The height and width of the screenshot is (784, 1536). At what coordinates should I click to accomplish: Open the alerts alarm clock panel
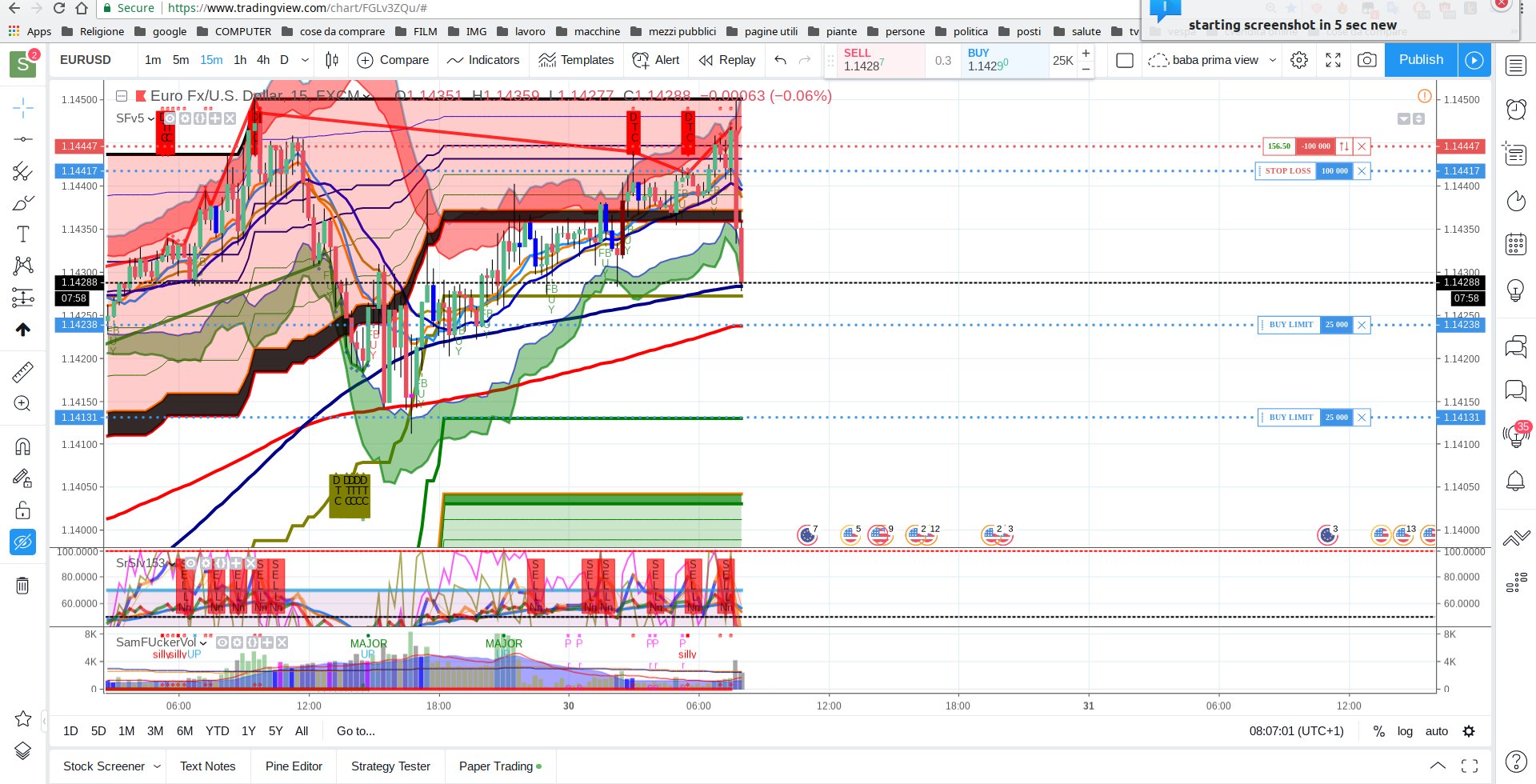click(1516, 109)
